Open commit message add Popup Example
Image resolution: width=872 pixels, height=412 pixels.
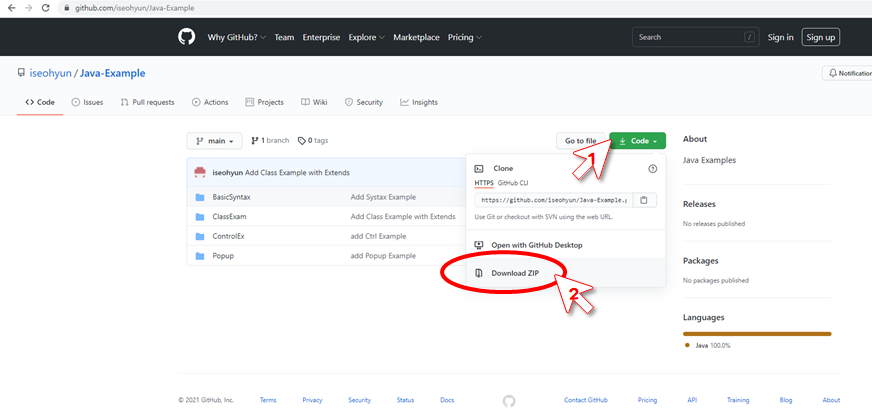click(383, 256)
